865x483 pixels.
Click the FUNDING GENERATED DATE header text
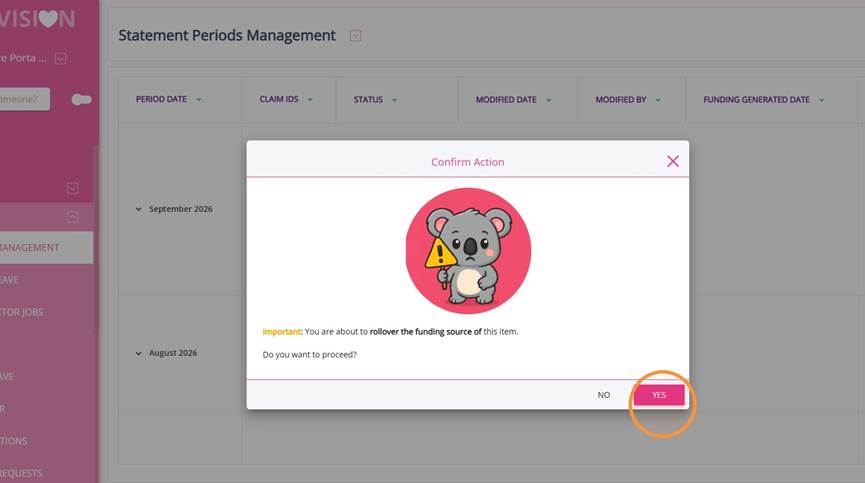click(756, 100)
